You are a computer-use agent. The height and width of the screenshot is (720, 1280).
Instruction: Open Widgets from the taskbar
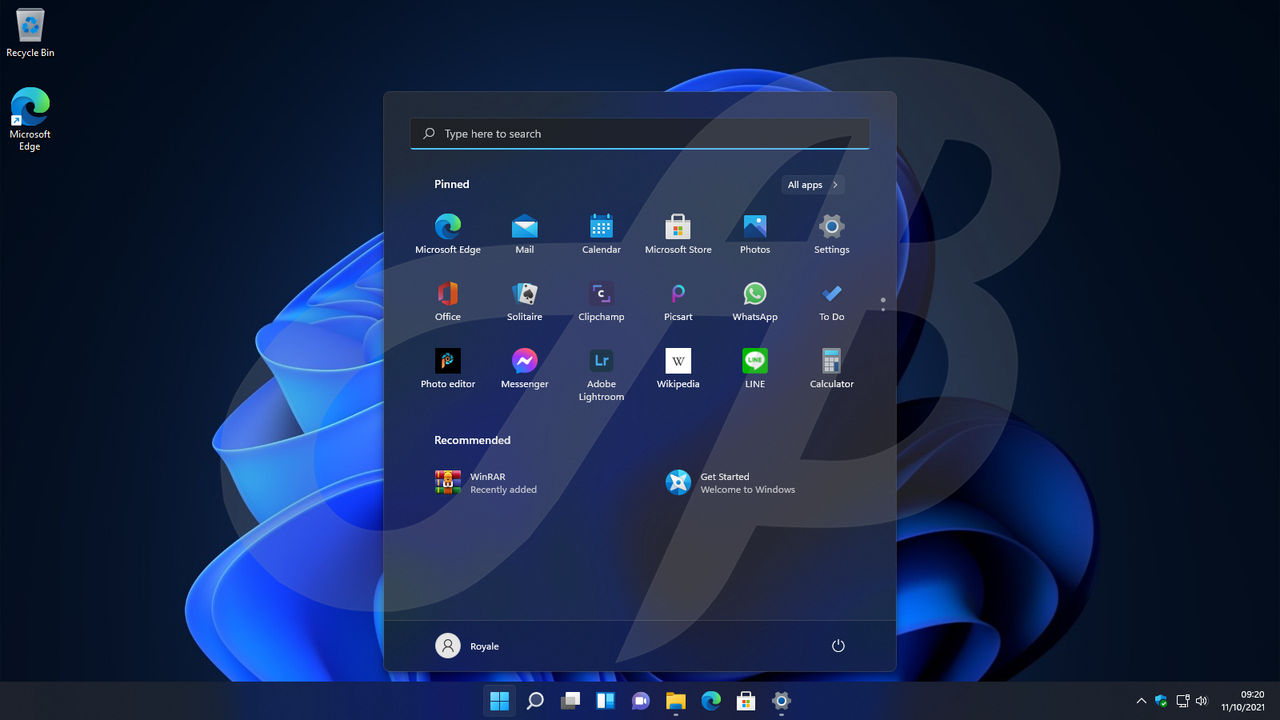(x=605, y=701)
